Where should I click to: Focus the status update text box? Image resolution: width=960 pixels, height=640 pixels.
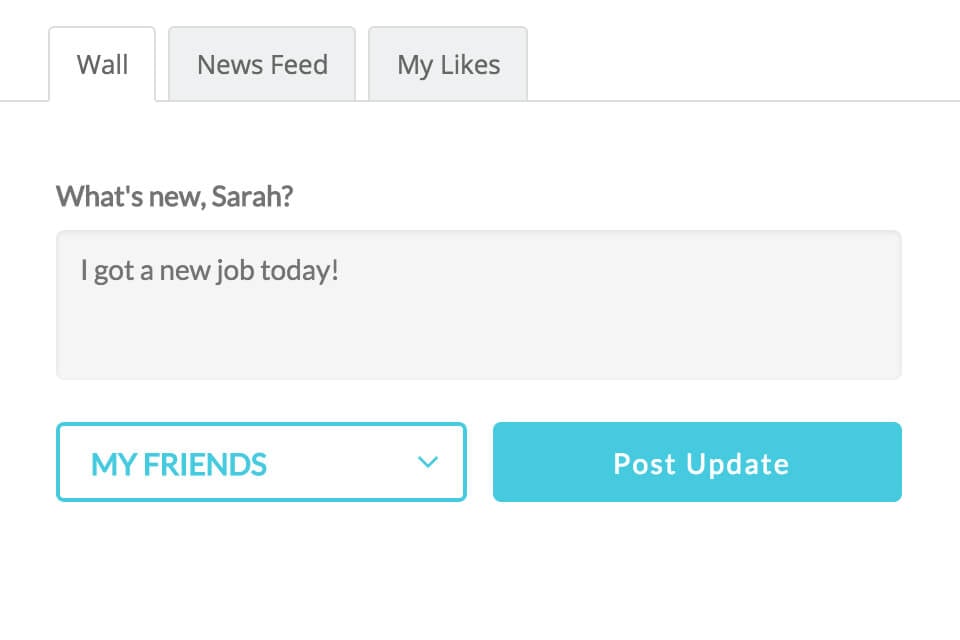point(478,305)
